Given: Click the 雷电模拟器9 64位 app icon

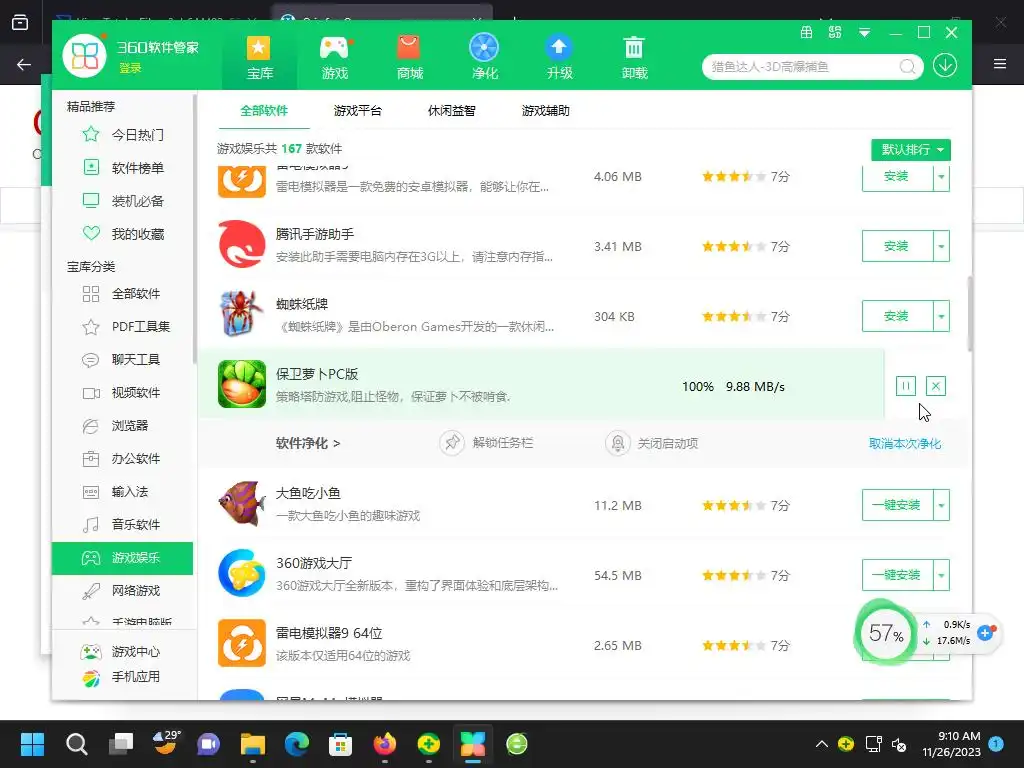Looking at the screenshot, I should point(242,643).
